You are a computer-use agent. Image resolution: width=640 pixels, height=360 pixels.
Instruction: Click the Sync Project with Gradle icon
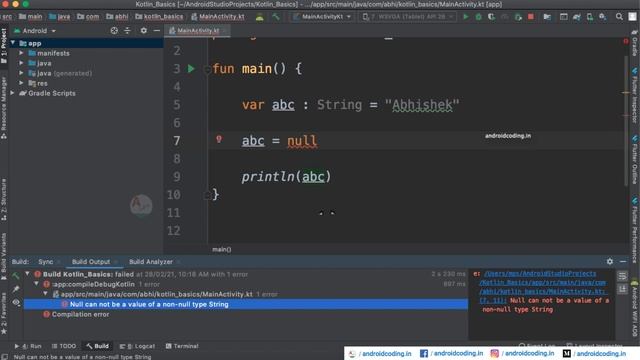click(577, 17)
